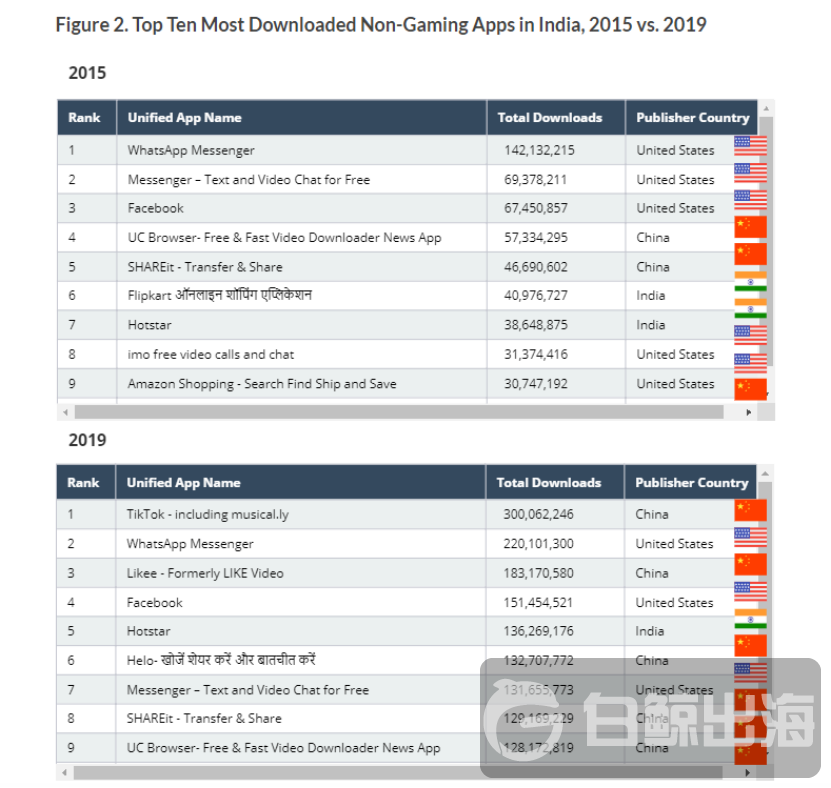The height and width of the screenshot is (788, 831).
Task: Select 'UC Browser' app name in the 2015 table
Action: [x=284, y=238]
